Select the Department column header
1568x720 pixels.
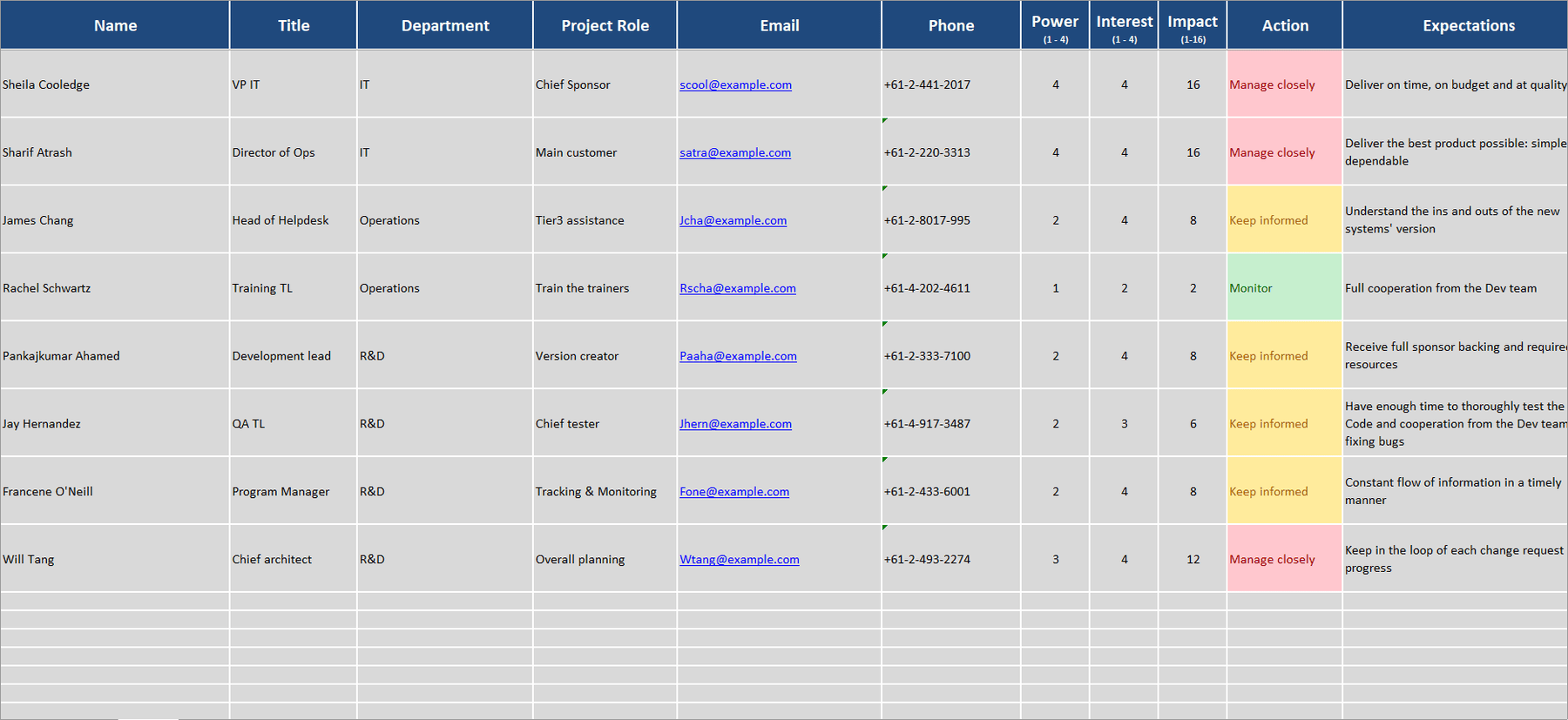(x=445, y=25)
